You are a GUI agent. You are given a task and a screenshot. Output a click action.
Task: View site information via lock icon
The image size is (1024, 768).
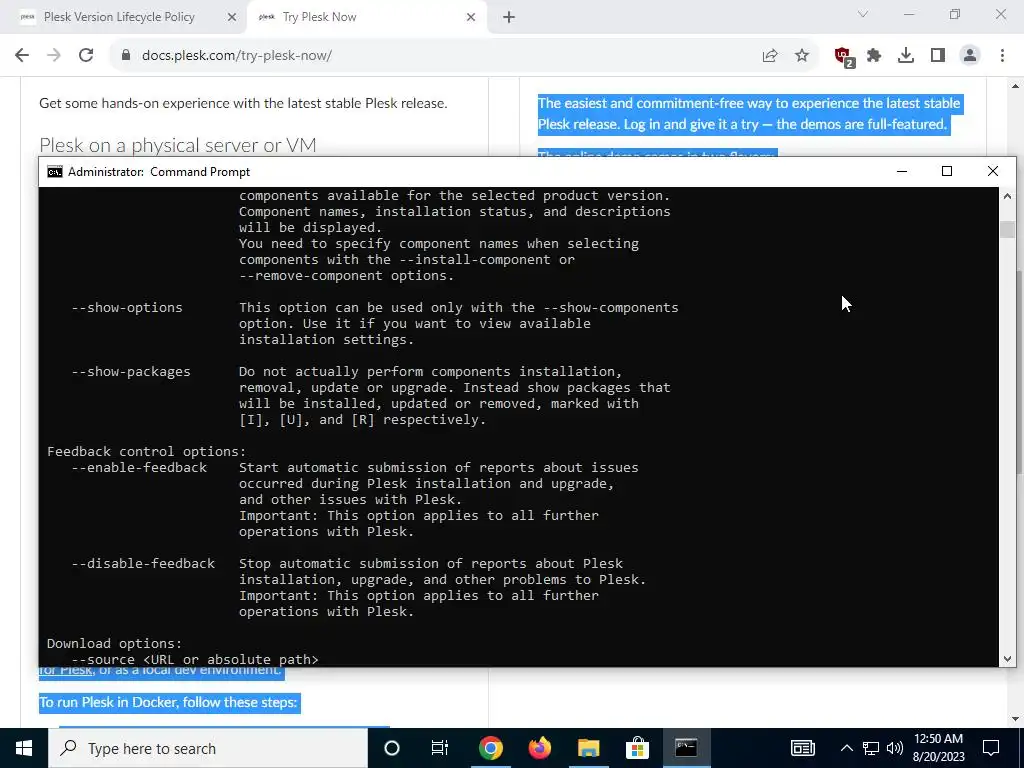[126, 56]
